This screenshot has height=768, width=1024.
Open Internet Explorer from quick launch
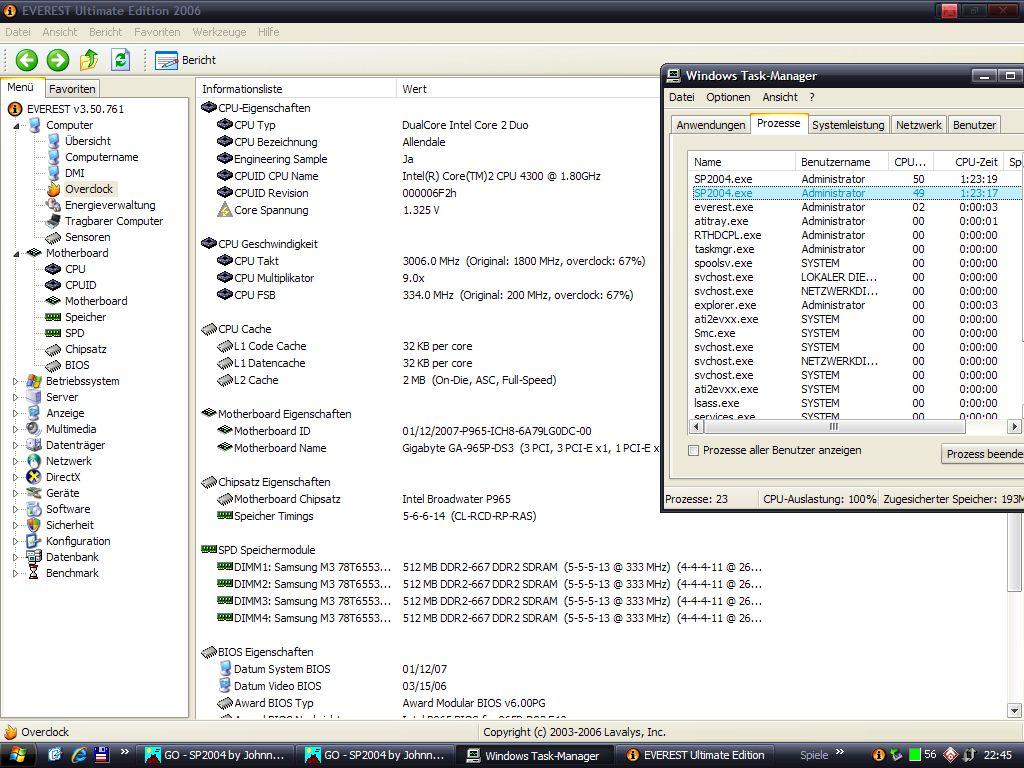[x=79, y=756]
